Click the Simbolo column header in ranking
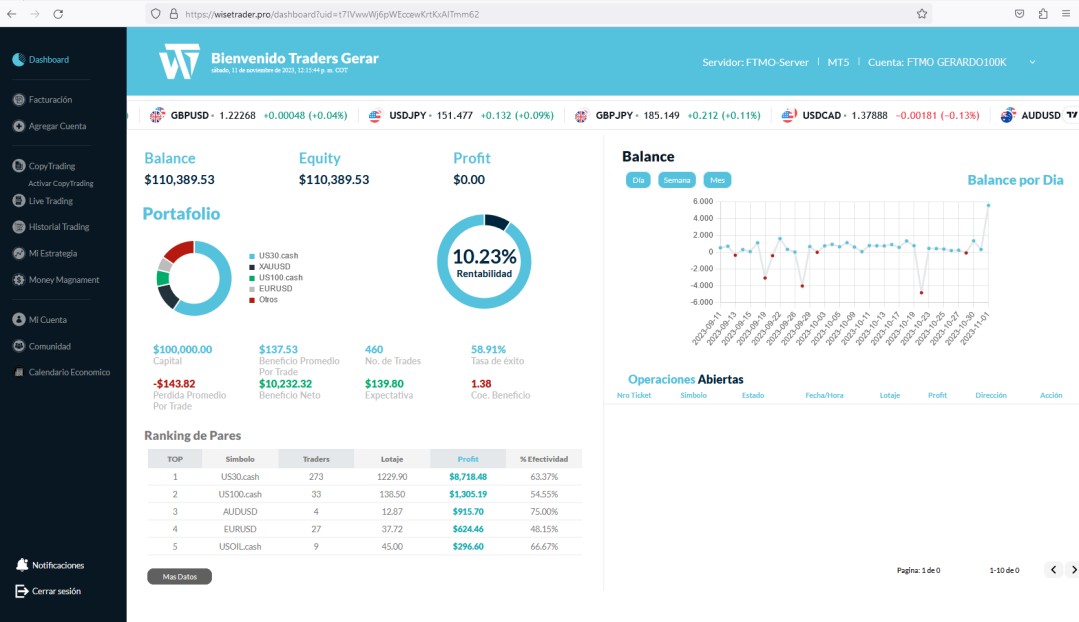 click(240, 459)
